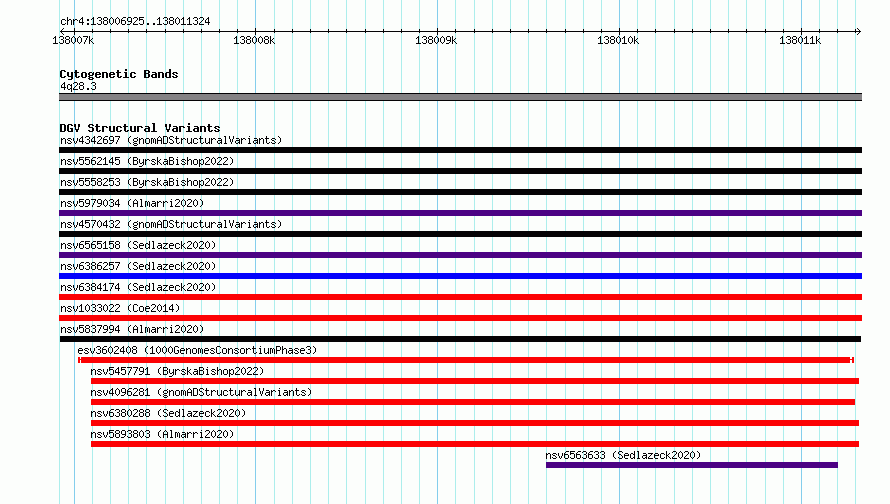The height and width of the screenshot is (504, 890).
Task: Open the nsv4570432 gnomADStructuralVariants label
Action: 171,224
